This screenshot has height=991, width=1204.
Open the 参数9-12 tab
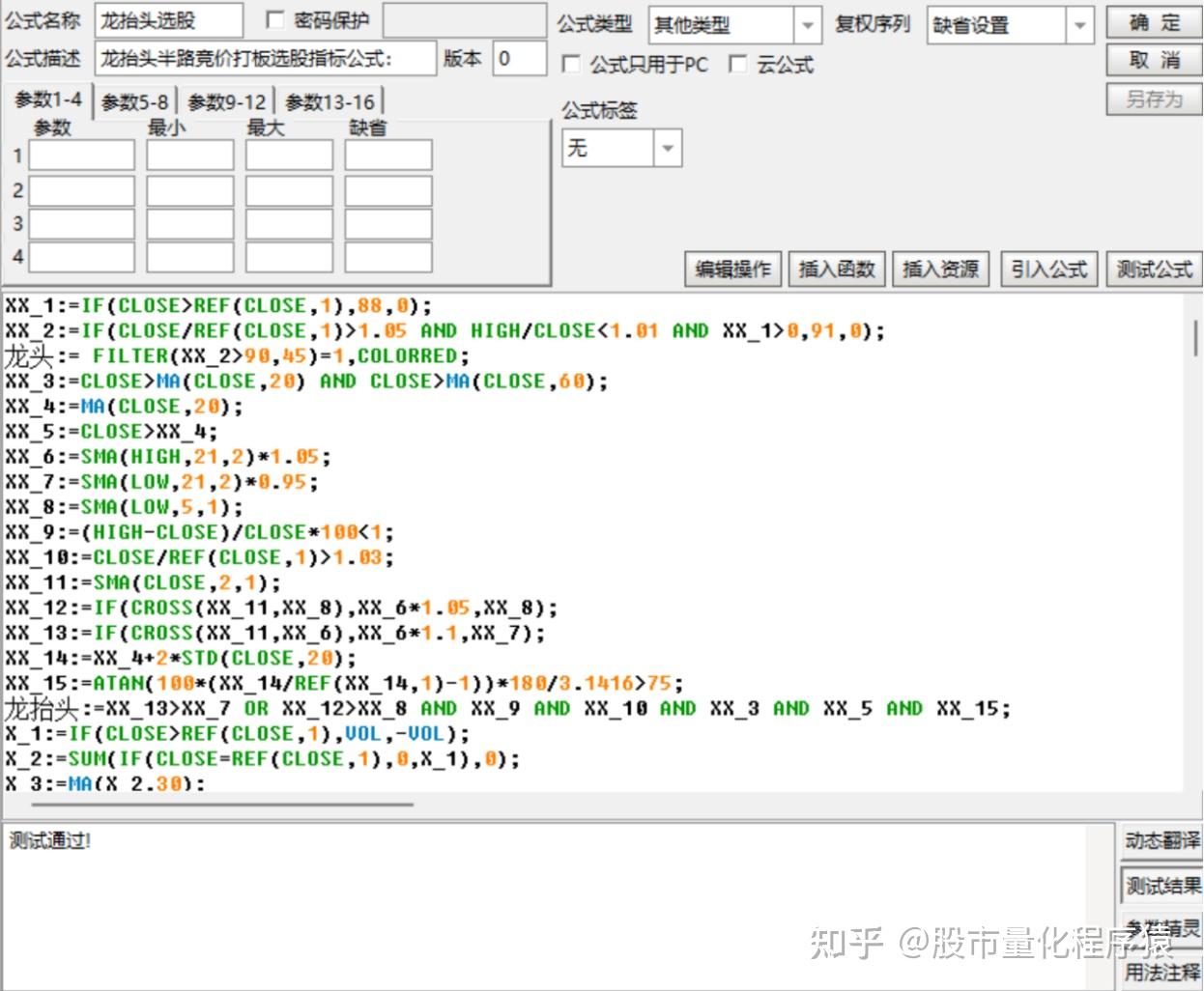tap(227, 101)
